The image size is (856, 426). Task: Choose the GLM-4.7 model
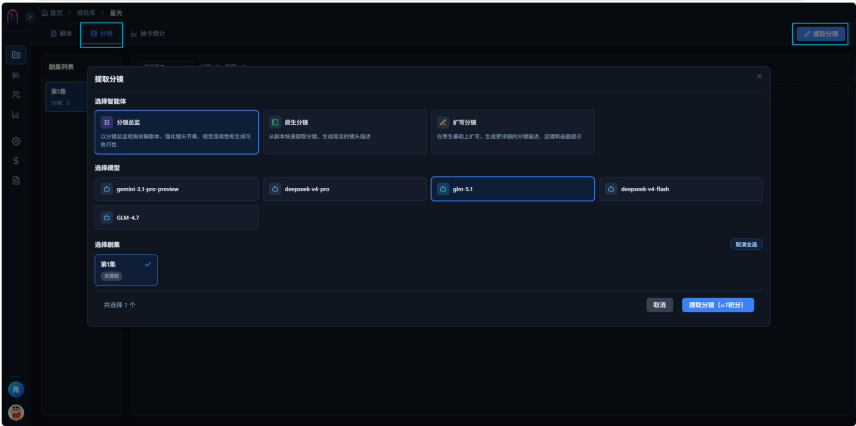(x=176, y=217)
